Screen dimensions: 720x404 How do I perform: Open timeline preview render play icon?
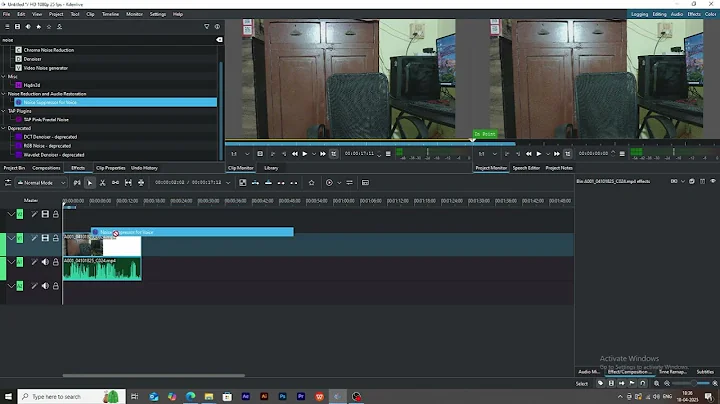click(329, 183)
